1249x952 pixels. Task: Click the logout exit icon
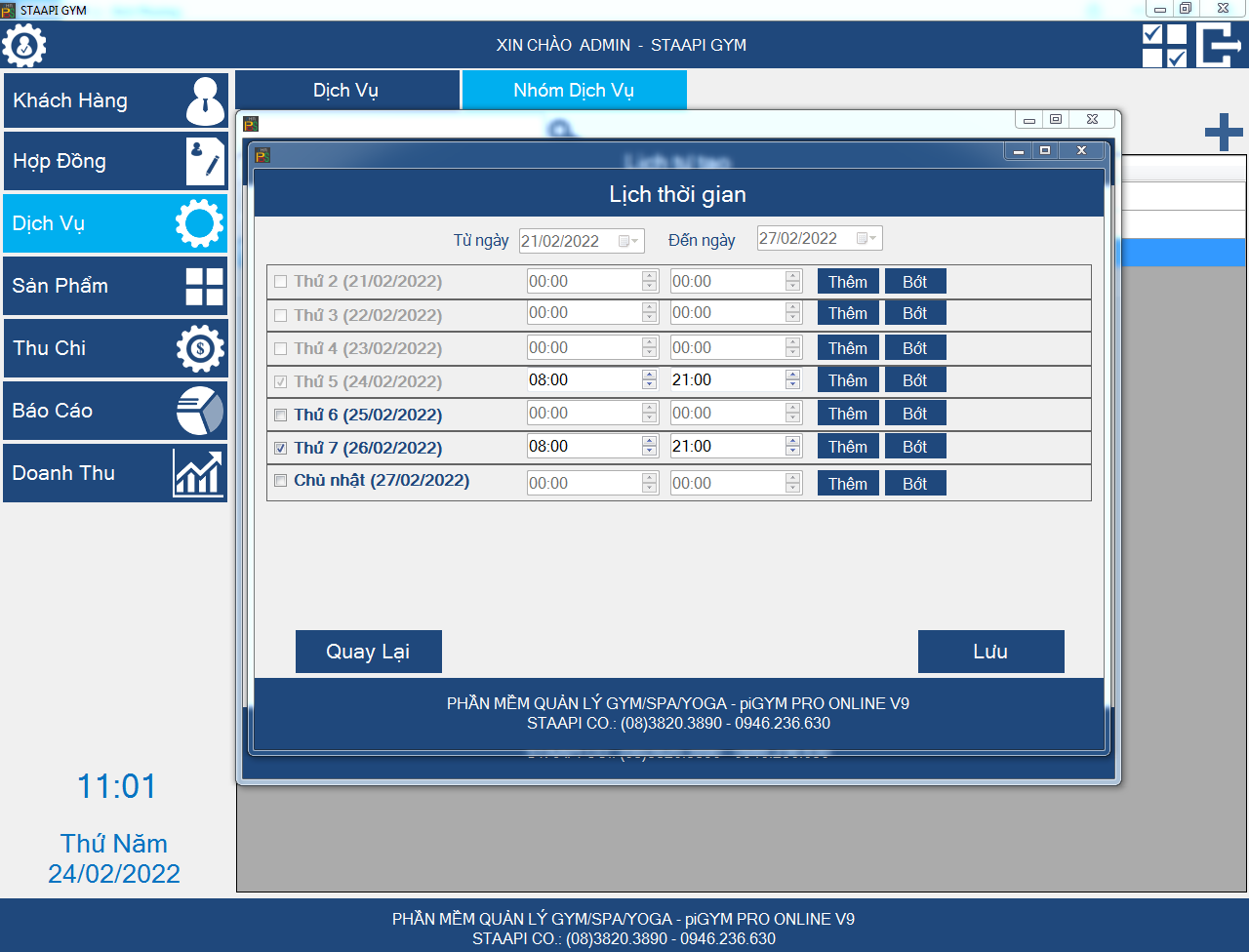coord(1220,45)
